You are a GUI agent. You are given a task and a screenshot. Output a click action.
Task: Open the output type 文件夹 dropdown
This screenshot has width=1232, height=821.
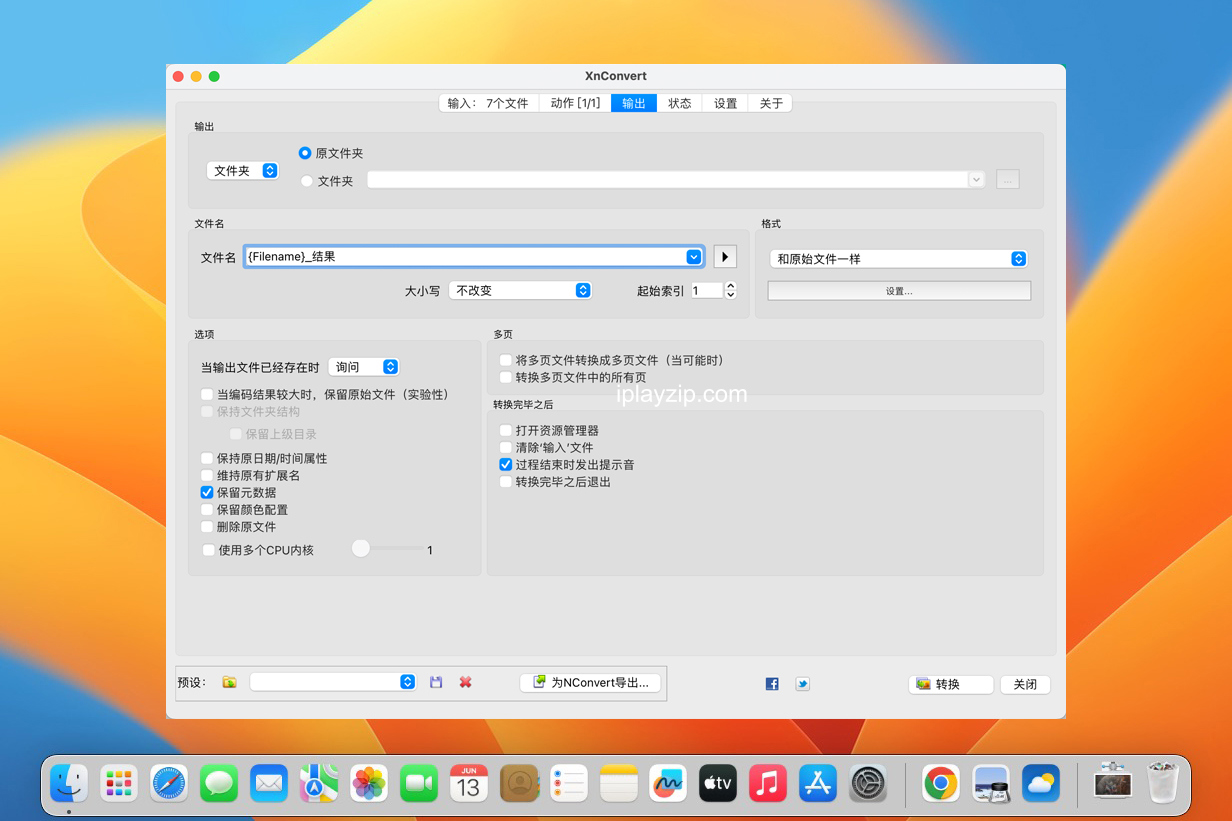242,171
